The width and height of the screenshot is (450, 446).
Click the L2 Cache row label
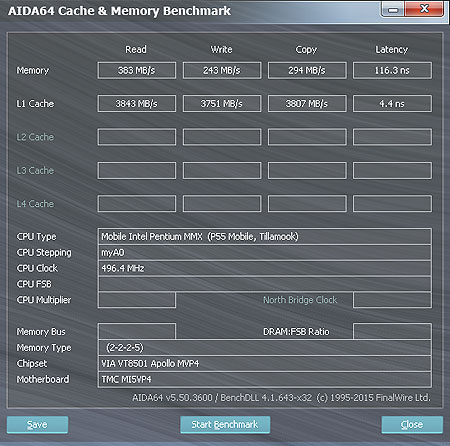click(35, 137)
